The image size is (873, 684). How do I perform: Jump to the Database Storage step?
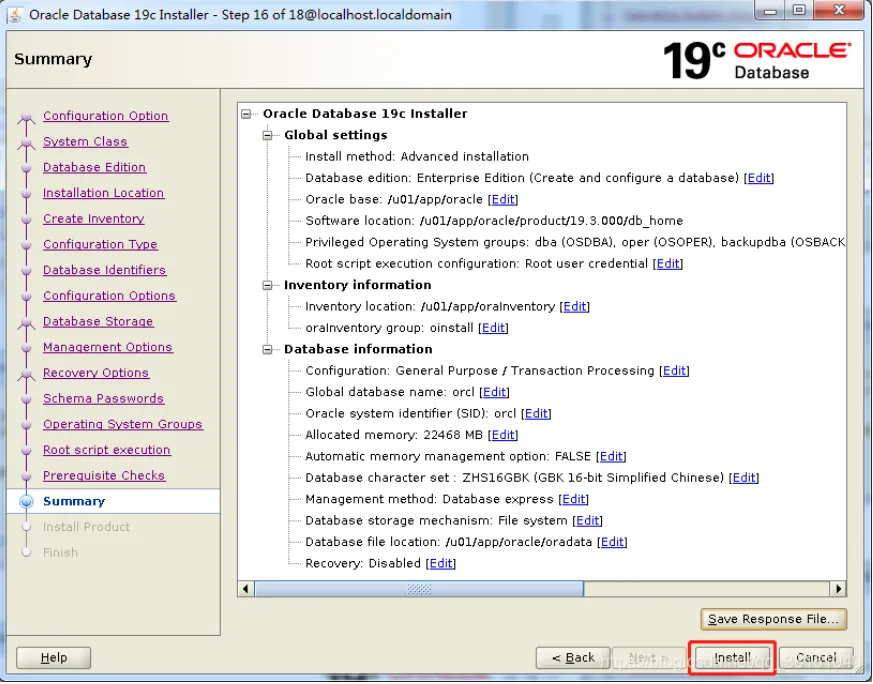98,321
